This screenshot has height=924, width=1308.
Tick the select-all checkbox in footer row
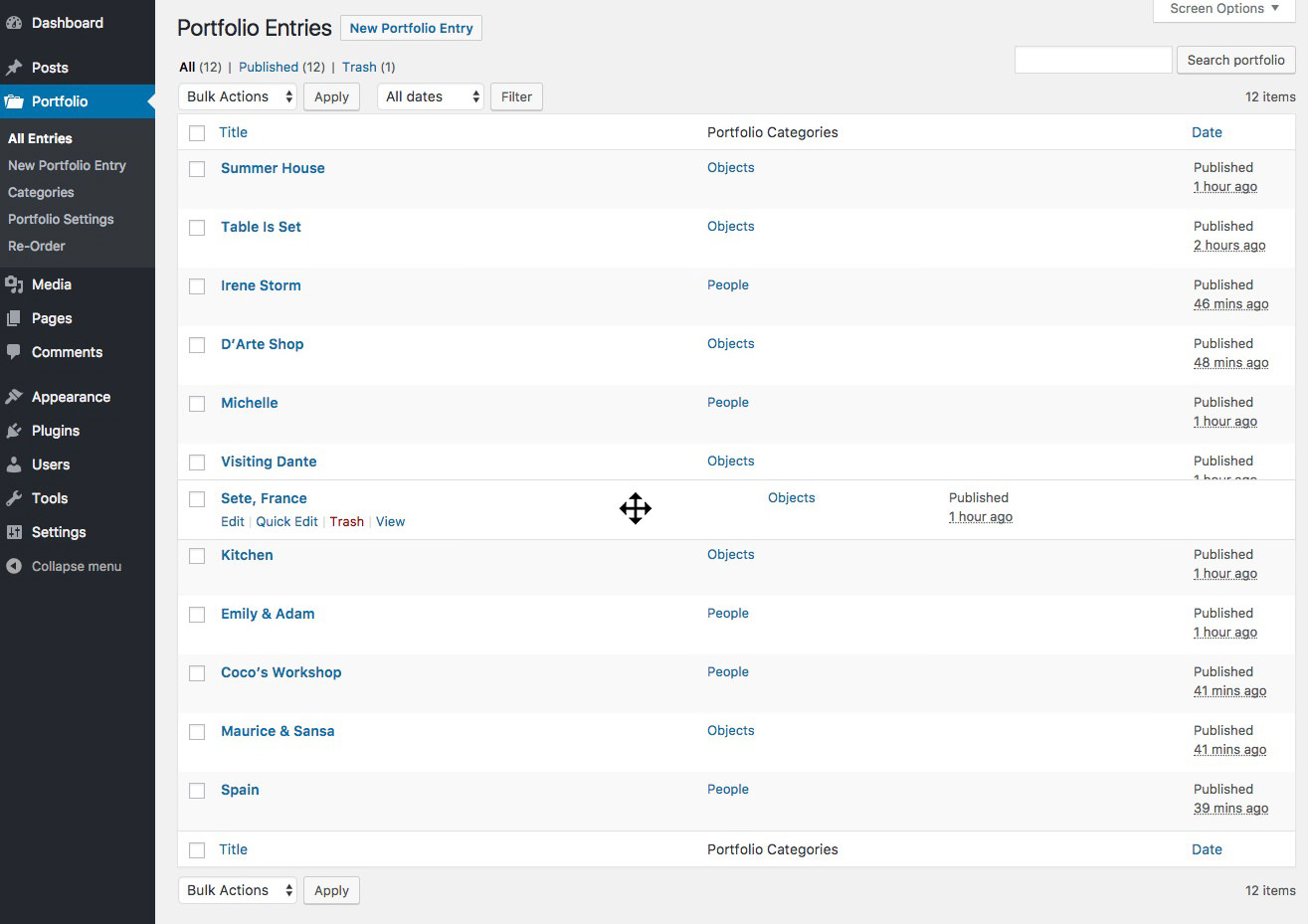(197, 850)
